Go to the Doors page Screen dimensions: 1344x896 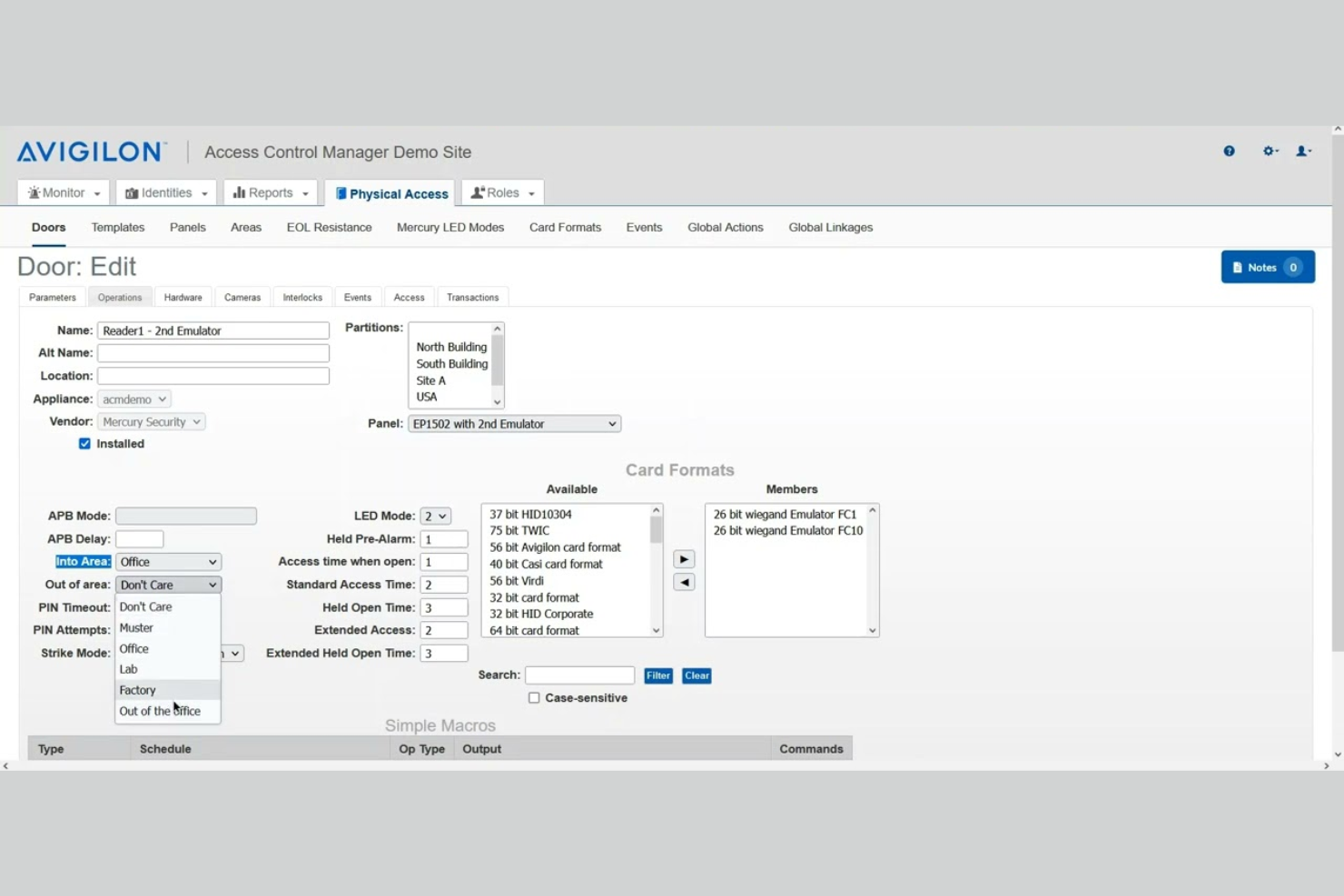click(49, 228)
